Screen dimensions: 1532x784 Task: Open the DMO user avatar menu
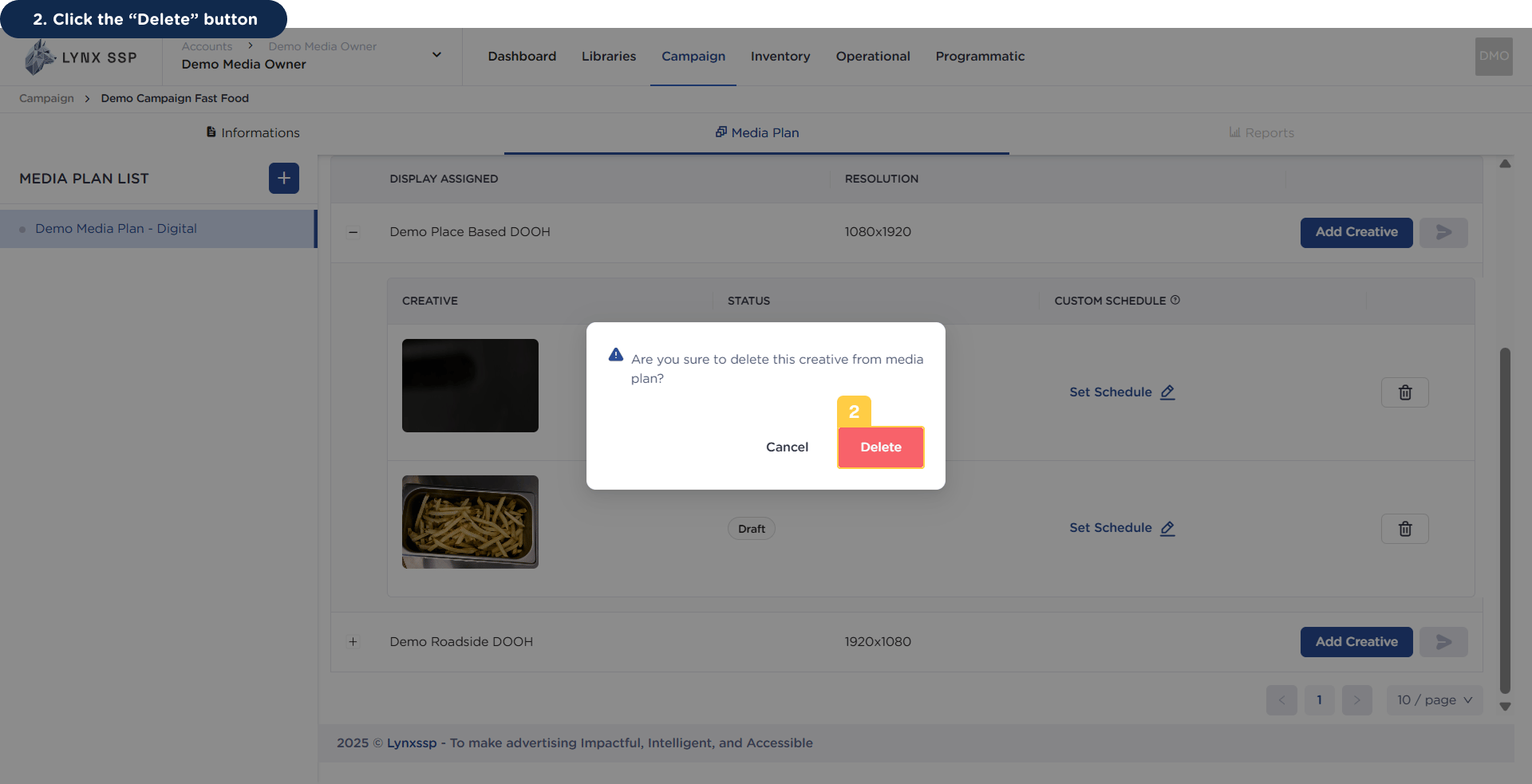pos(1494,57)
